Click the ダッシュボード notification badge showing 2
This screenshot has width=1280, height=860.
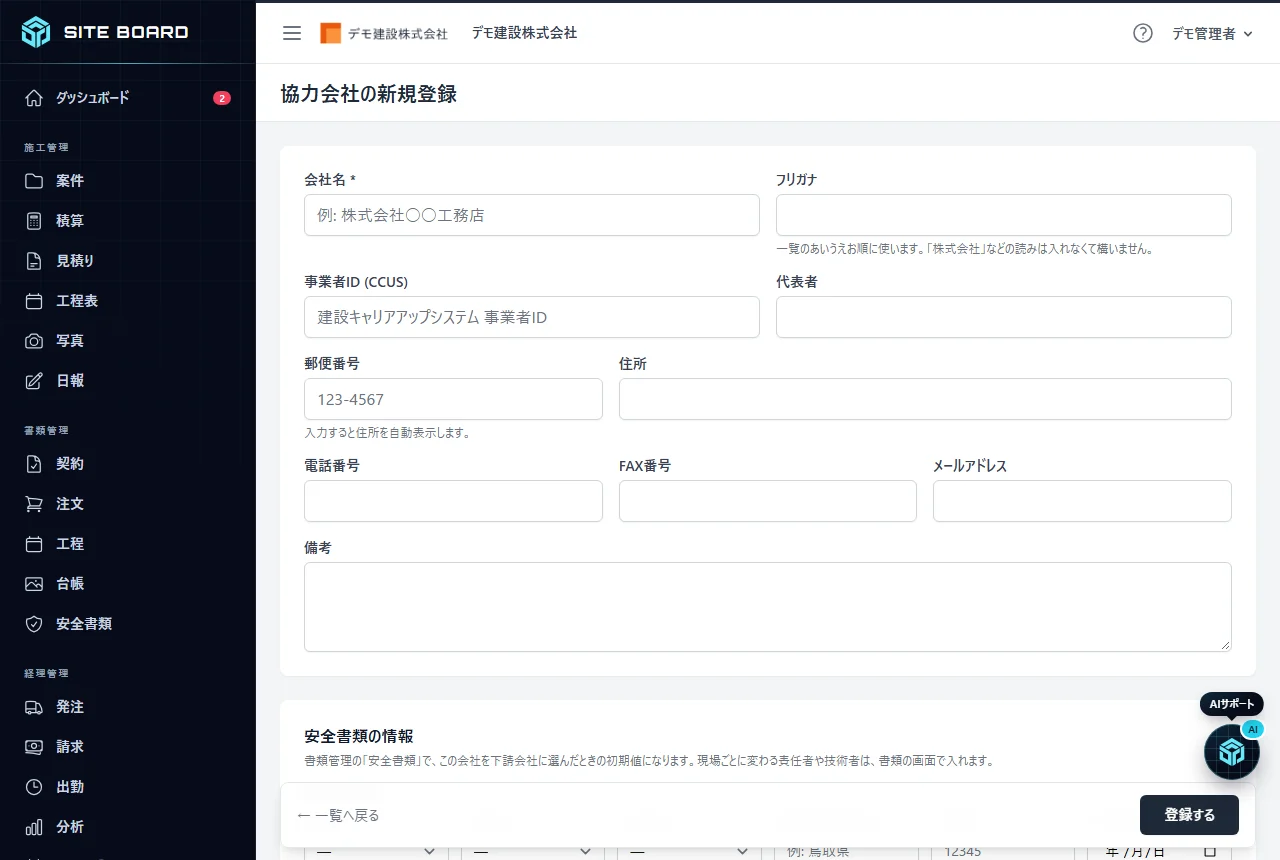[222, 98]
